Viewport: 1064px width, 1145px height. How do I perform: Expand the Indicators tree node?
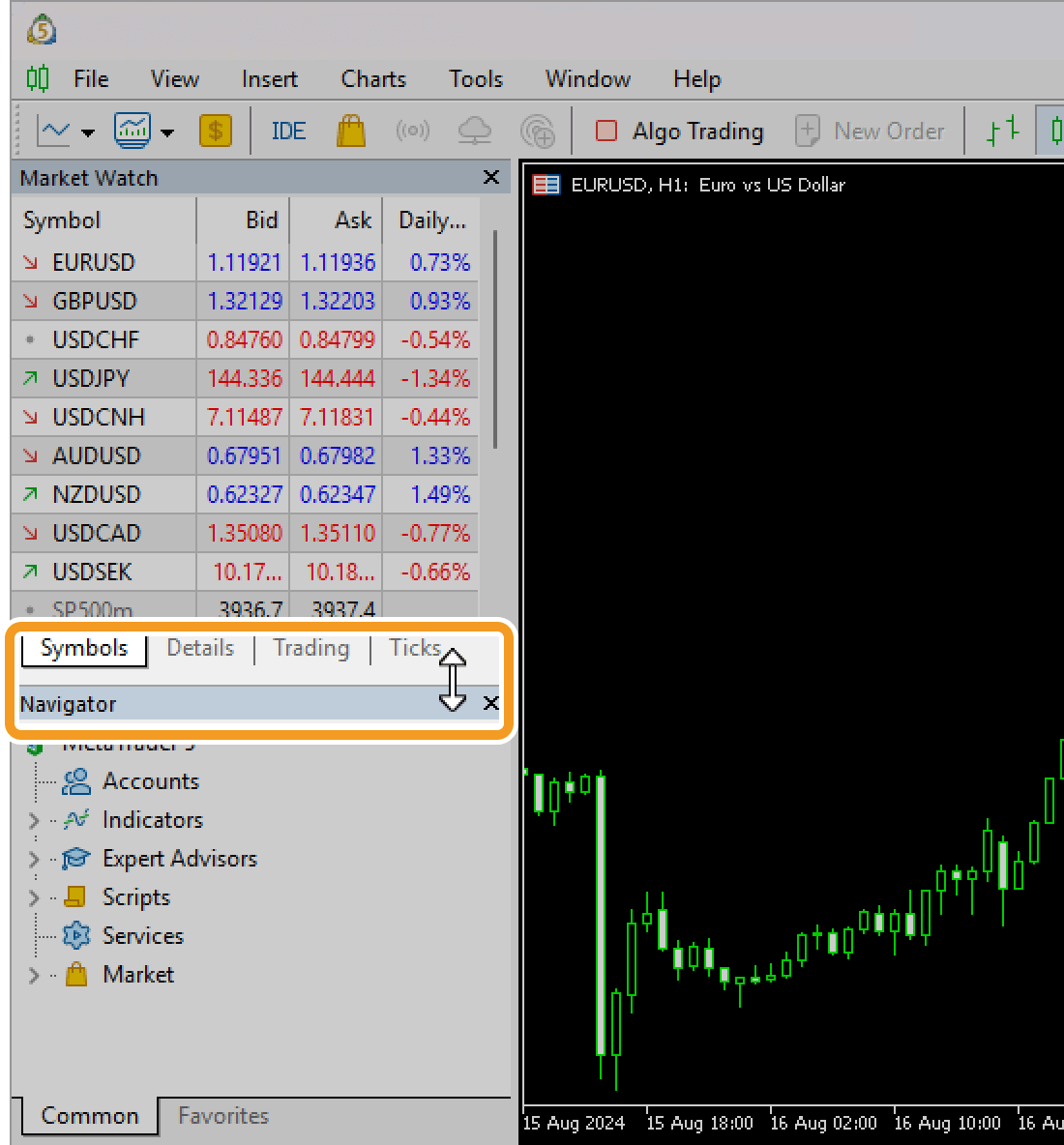[34, 821]
